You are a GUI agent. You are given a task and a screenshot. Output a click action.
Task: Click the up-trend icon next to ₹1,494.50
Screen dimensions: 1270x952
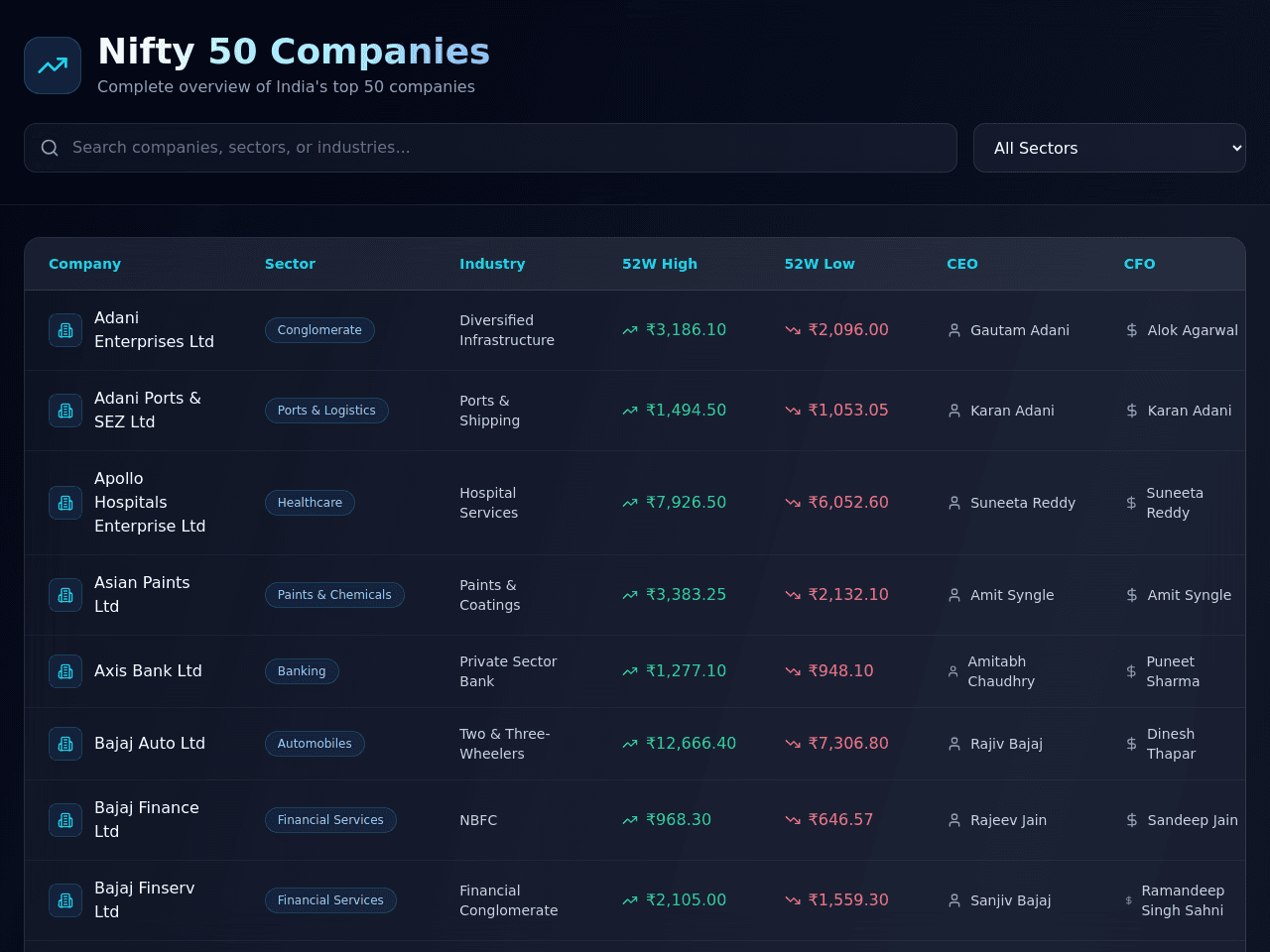pos(630,411)
